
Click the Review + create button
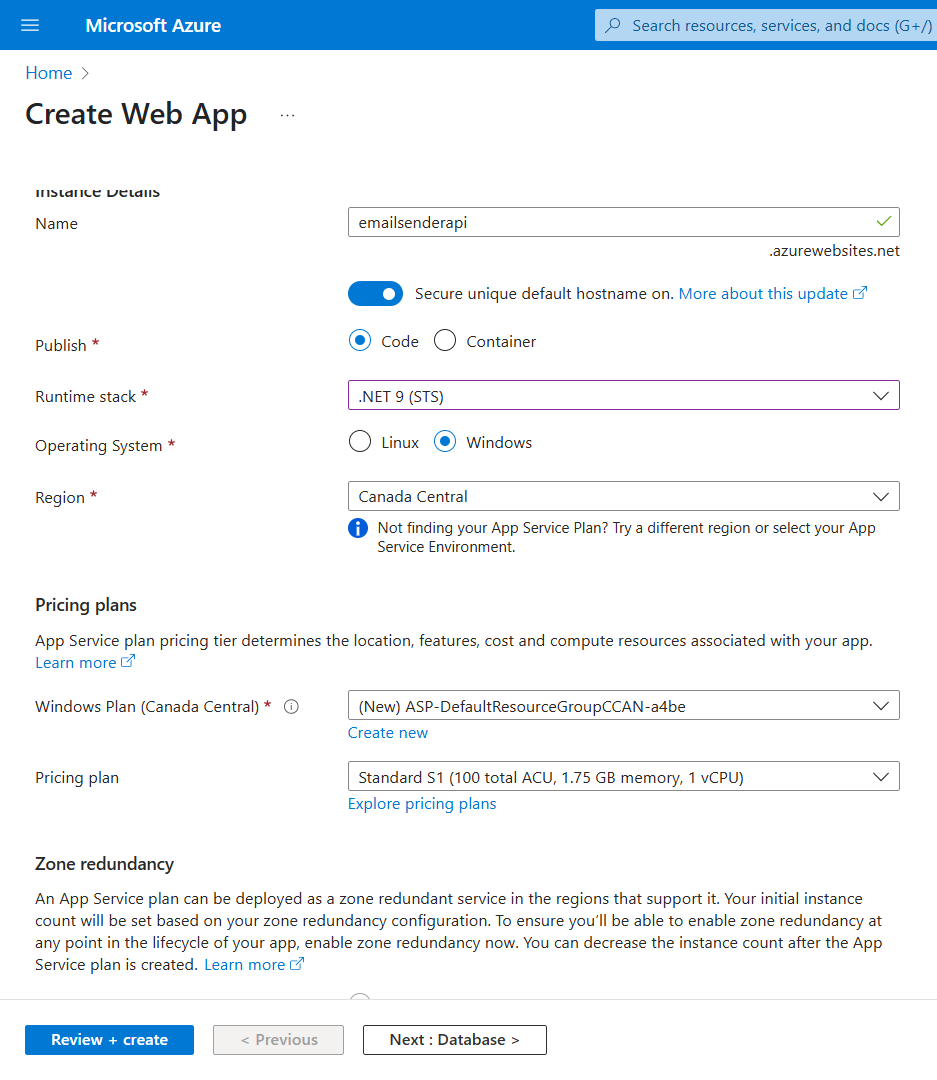(110, 1040)
